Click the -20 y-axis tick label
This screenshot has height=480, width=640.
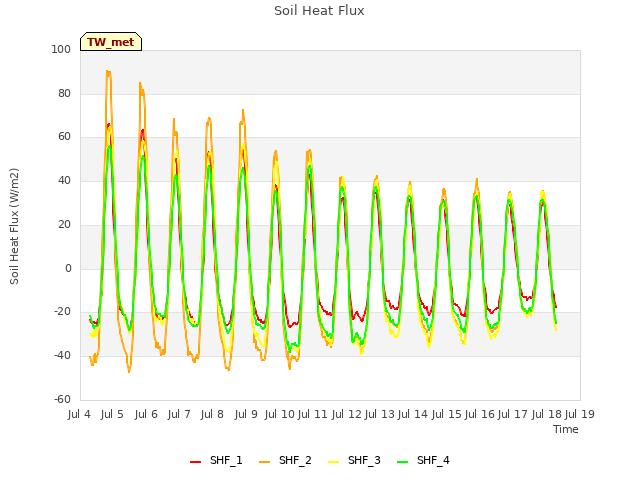62,312
